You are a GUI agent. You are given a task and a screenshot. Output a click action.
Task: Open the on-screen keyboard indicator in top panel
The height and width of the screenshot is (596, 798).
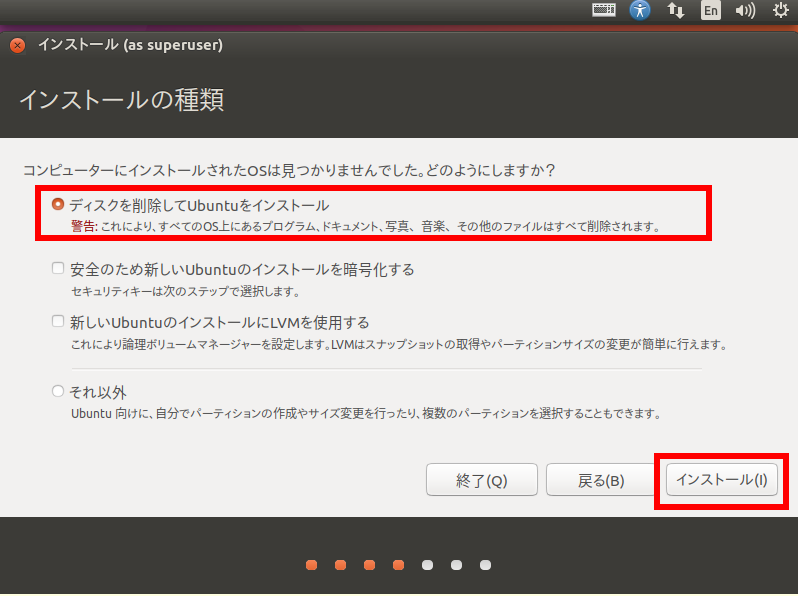coord(604,10)
